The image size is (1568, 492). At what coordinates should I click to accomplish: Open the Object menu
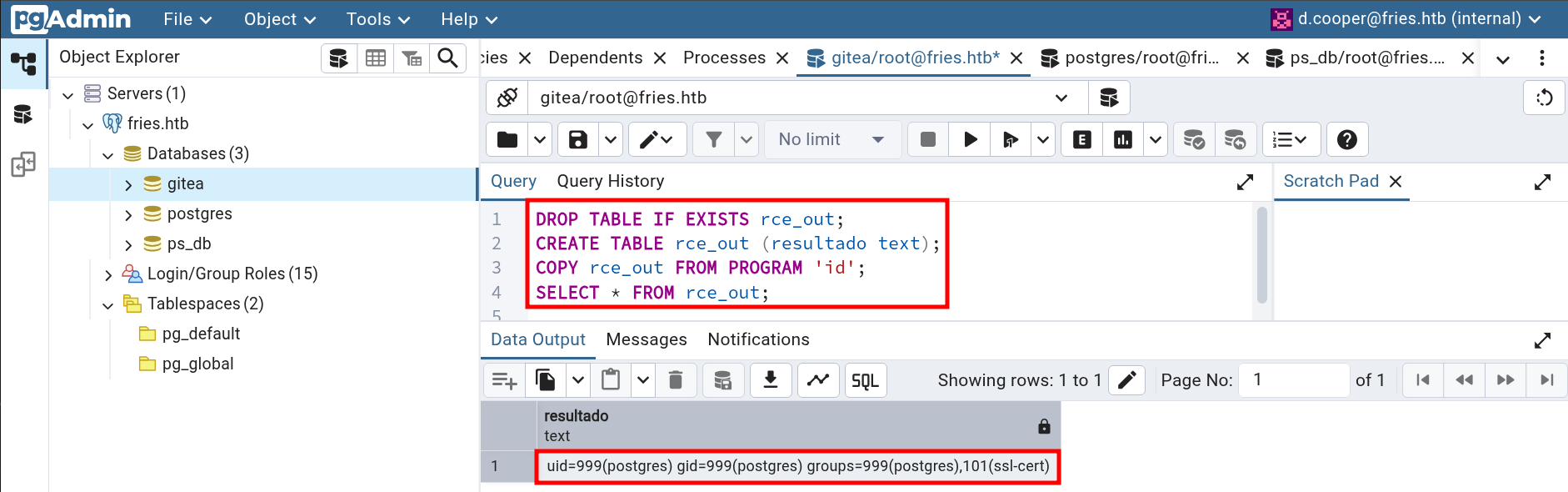point(280,18)
